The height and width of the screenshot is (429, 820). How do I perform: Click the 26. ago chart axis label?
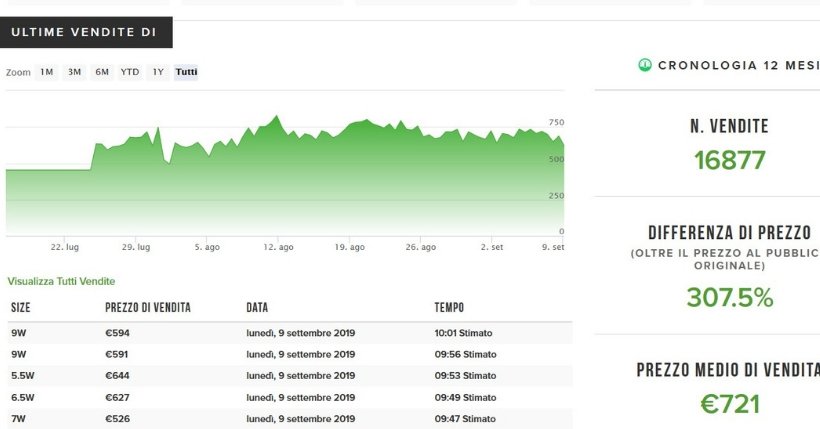(x=420, y=247)
